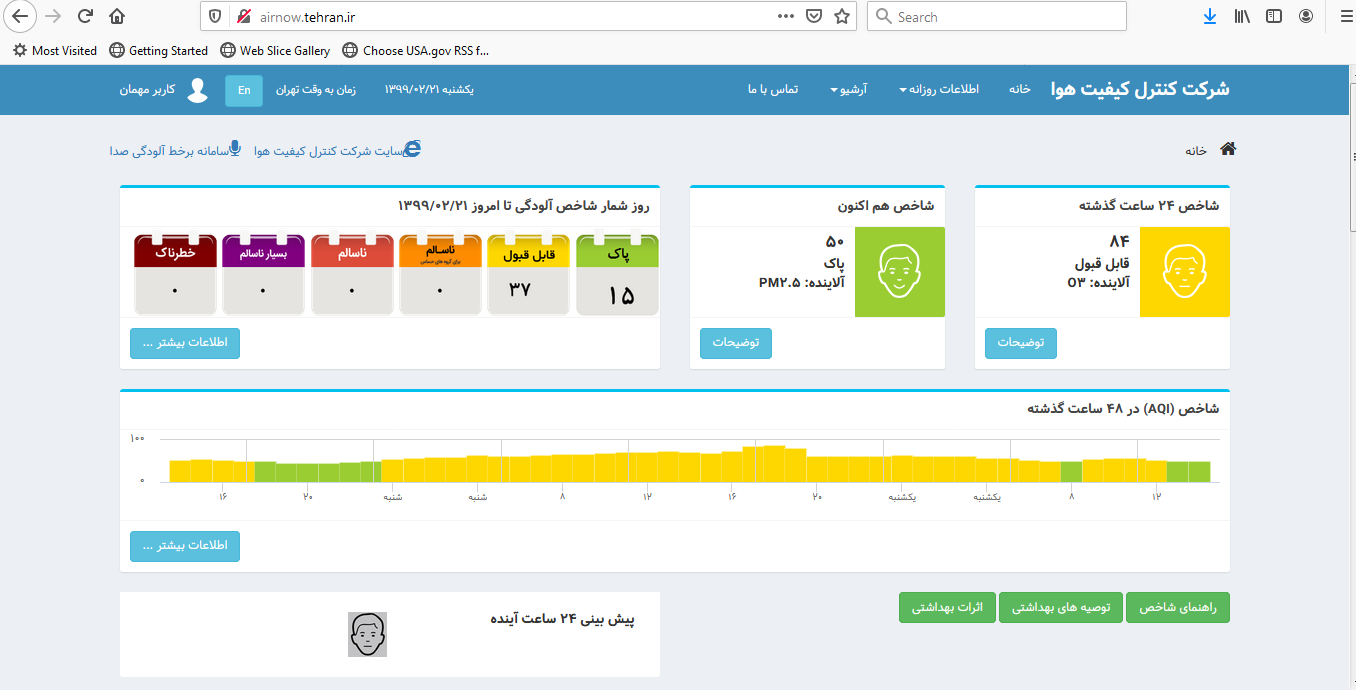
Task: Bookmark page with star icon
Action: (842, 16)
